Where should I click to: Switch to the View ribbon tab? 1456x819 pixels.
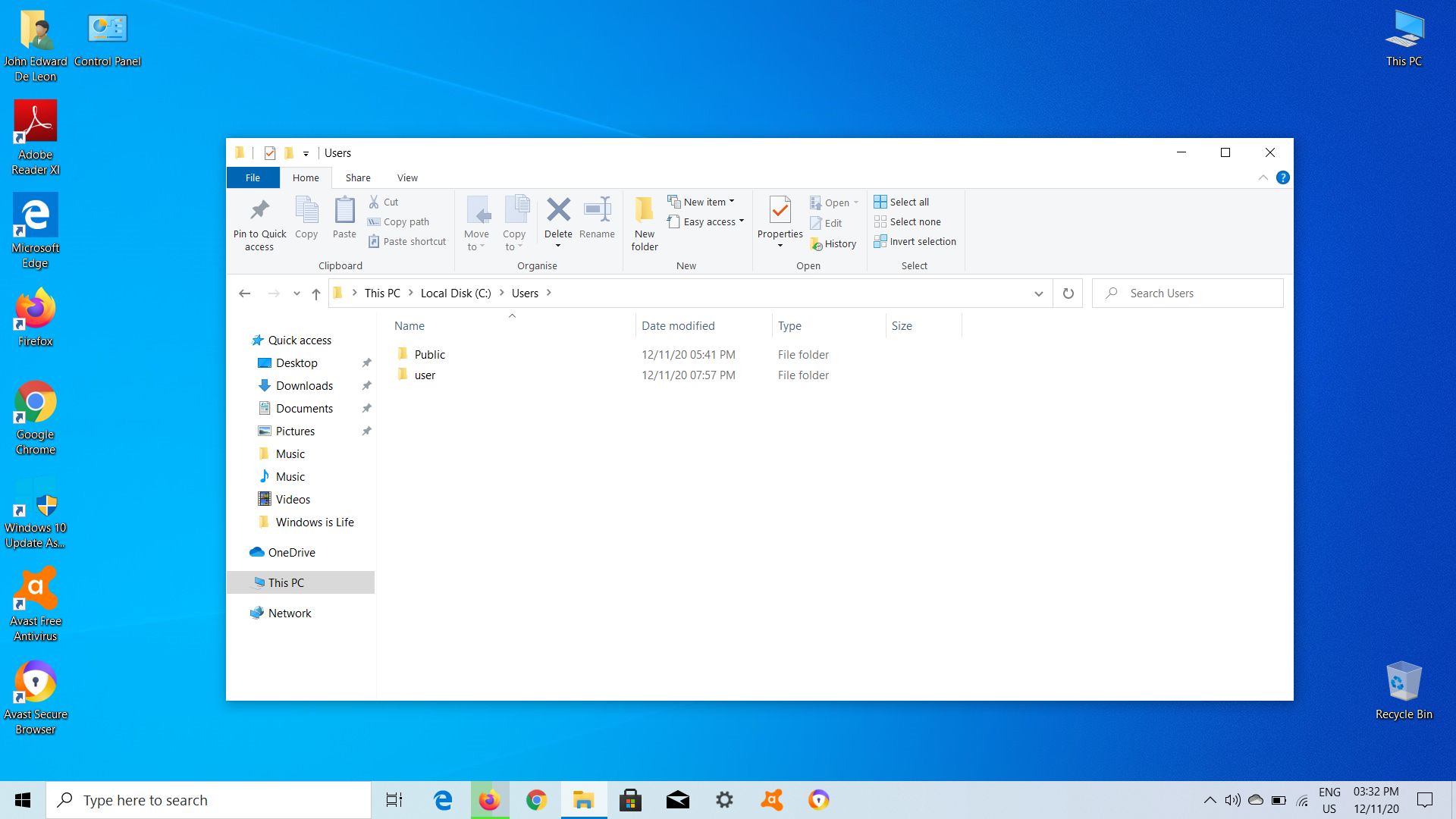click(x=407, y=177)
